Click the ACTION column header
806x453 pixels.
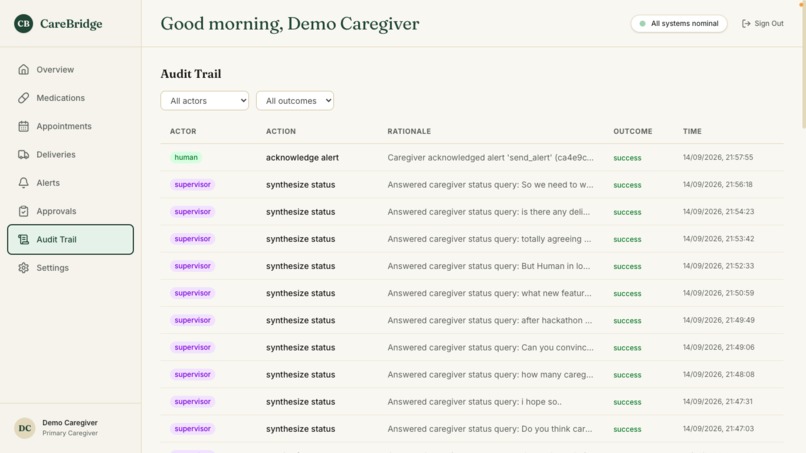tap(281, 131)
